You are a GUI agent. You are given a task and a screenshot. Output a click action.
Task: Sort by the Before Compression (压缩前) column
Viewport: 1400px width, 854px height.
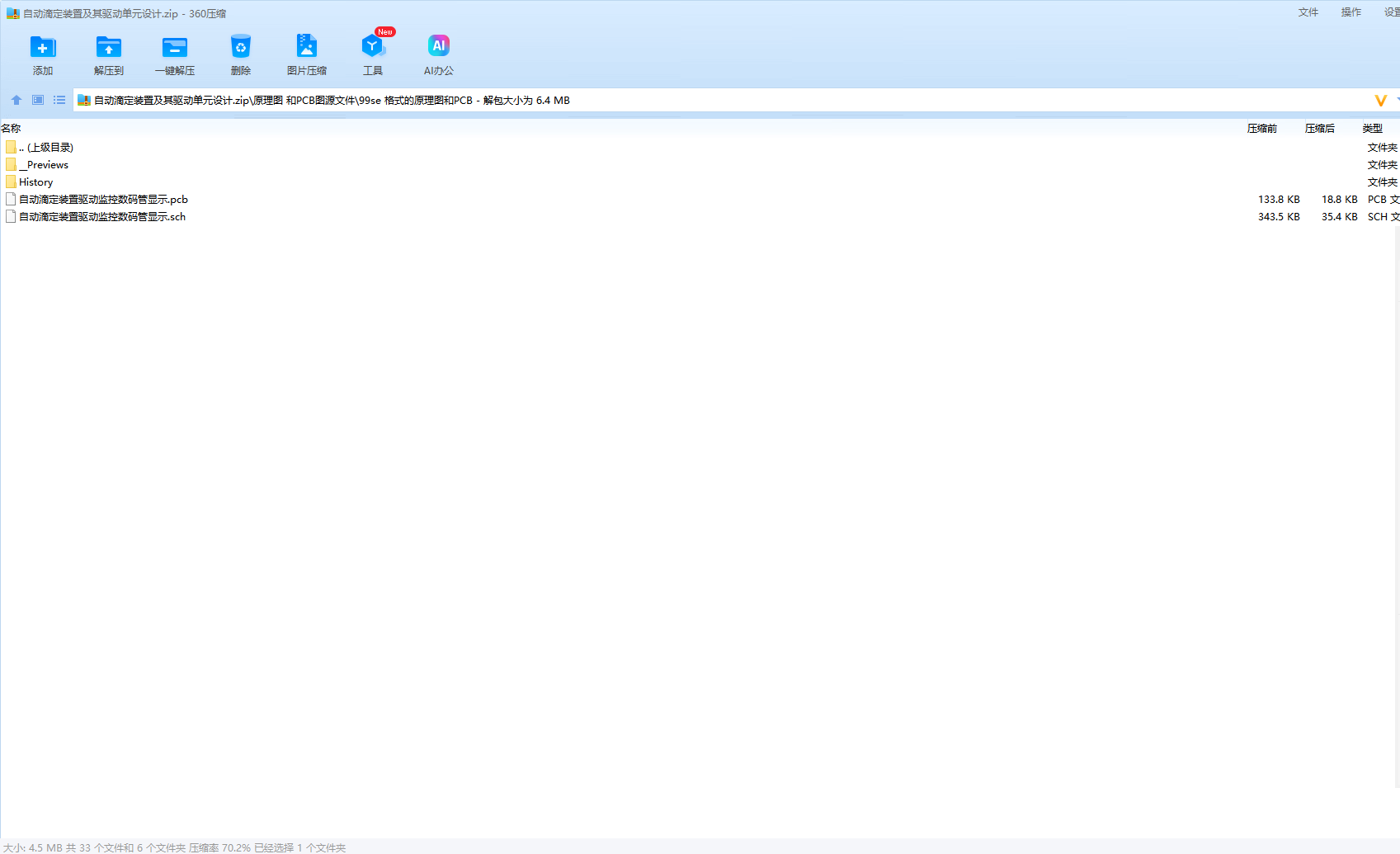pyautogui.click(x=1261, y=129)
